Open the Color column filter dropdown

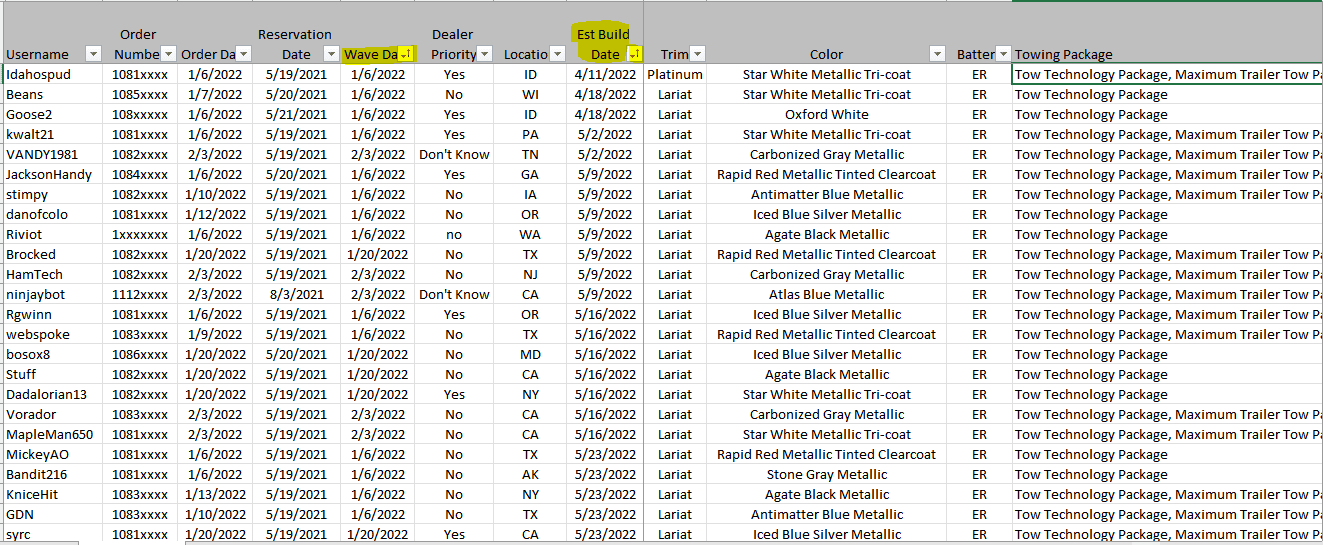(937, 54)
